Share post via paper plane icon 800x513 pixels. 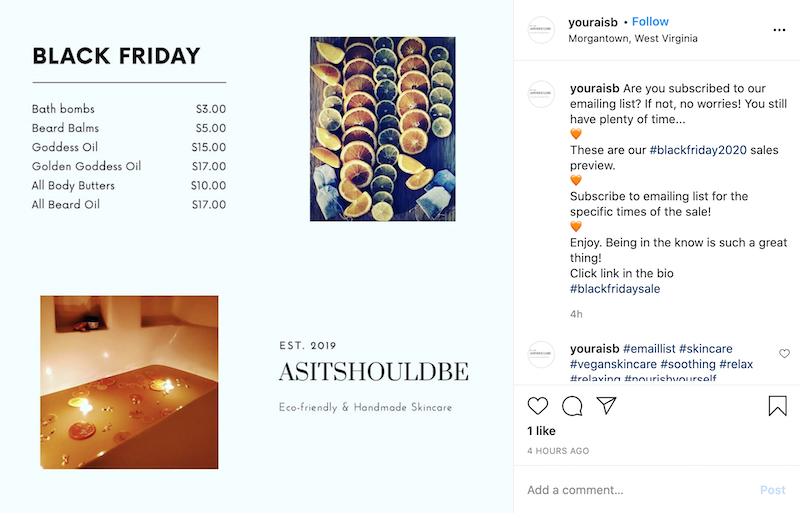click(x=606, y=406)
